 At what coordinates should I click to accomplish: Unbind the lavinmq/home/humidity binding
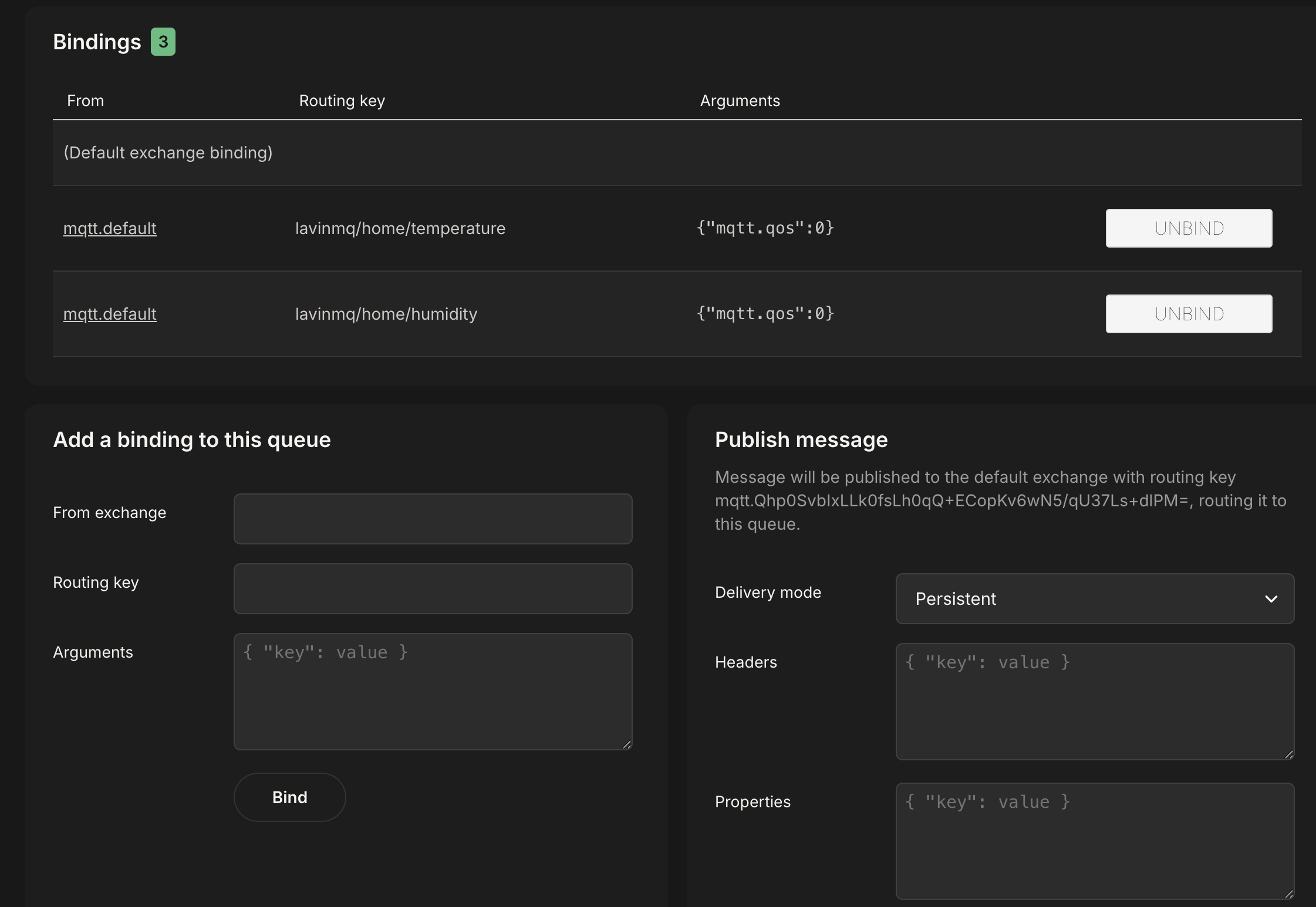pos(1189,314)
